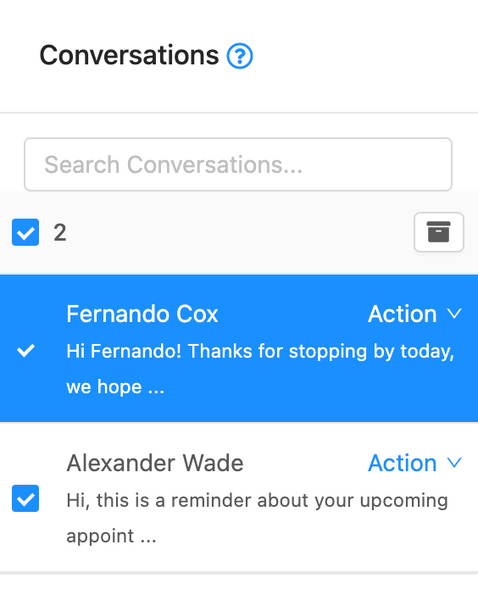This screenshot has width=478, height=600.
Task: Click the blue chevron beside Alexander Wade's Action
Action: (454, 463)
